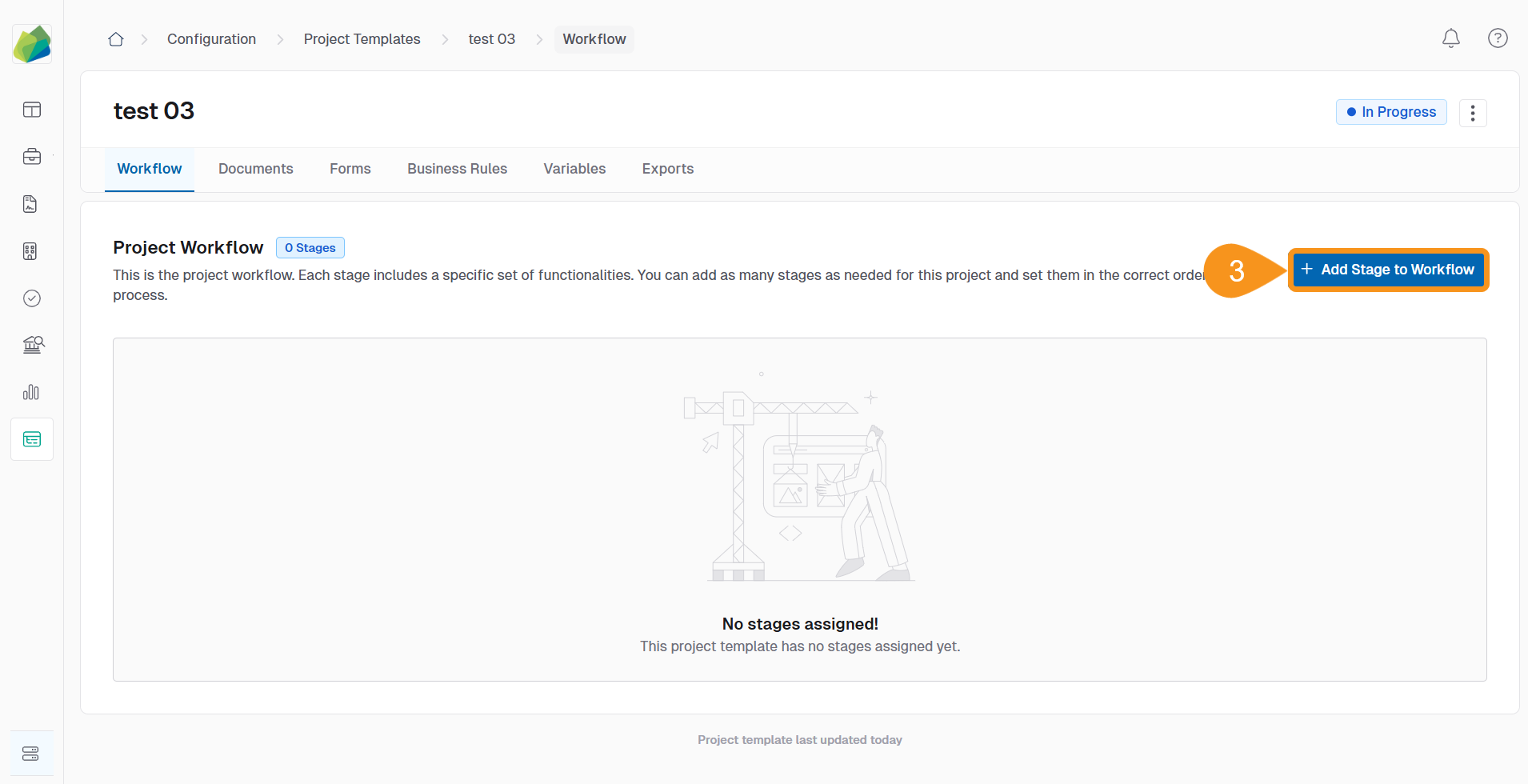Click the building/organization sidebar icon
Viewport: 1528px width, 784px height.
tap(31, 250)
